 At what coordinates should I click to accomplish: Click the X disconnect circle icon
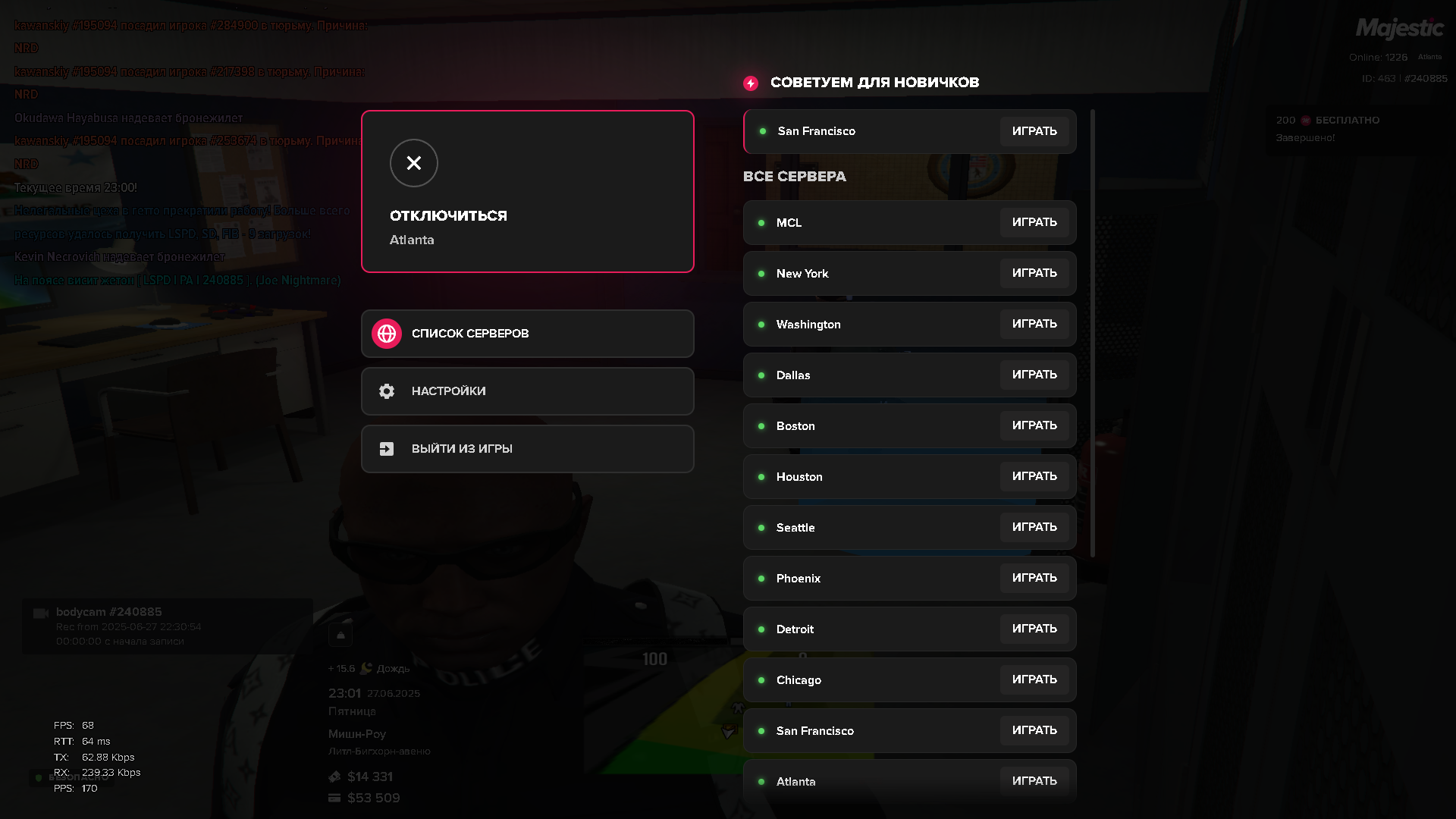[x=414, y=163]
